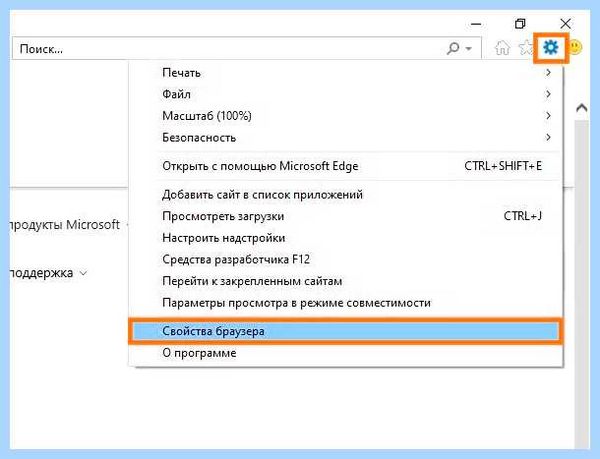Open the Favorites star icon

point(526,48)
